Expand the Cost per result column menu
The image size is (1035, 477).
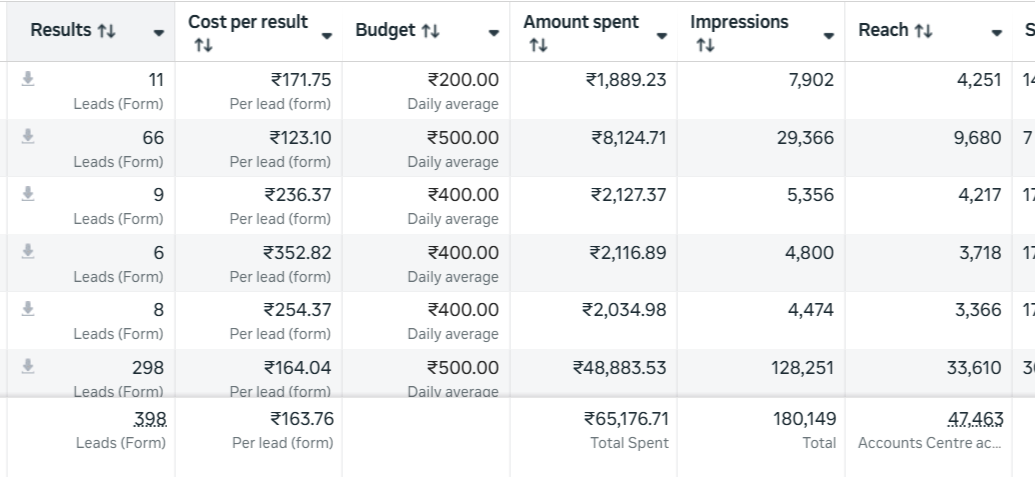click(x=326, y=35)
